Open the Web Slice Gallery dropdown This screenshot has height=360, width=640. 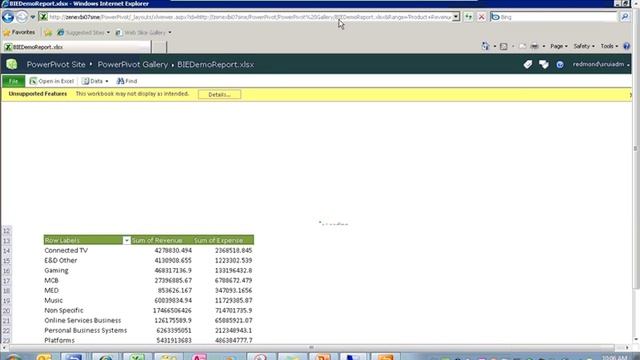click(x=143, y=32)
